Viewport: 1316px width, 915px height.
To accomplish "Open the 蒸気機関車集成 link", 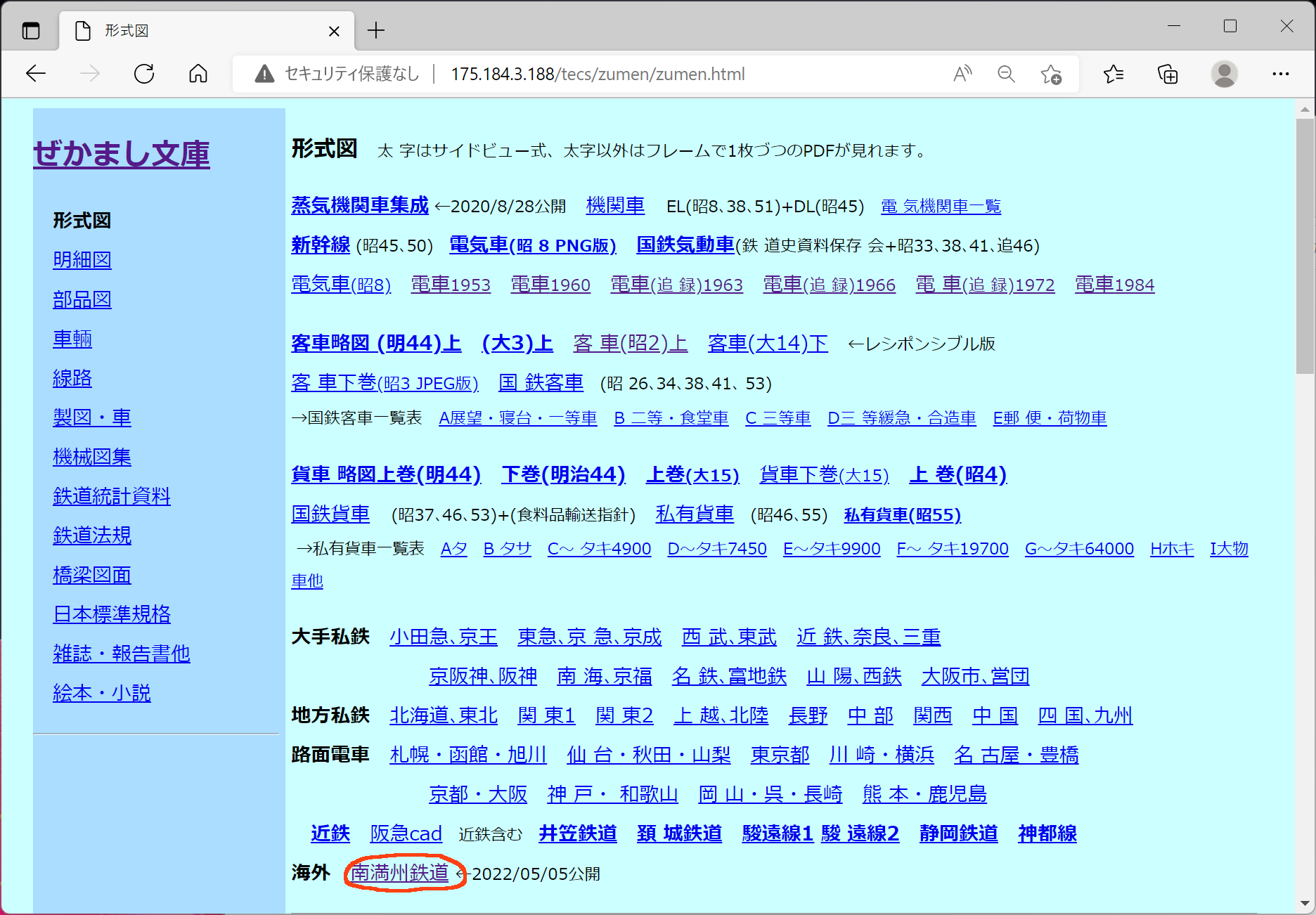I will [360, 205].
